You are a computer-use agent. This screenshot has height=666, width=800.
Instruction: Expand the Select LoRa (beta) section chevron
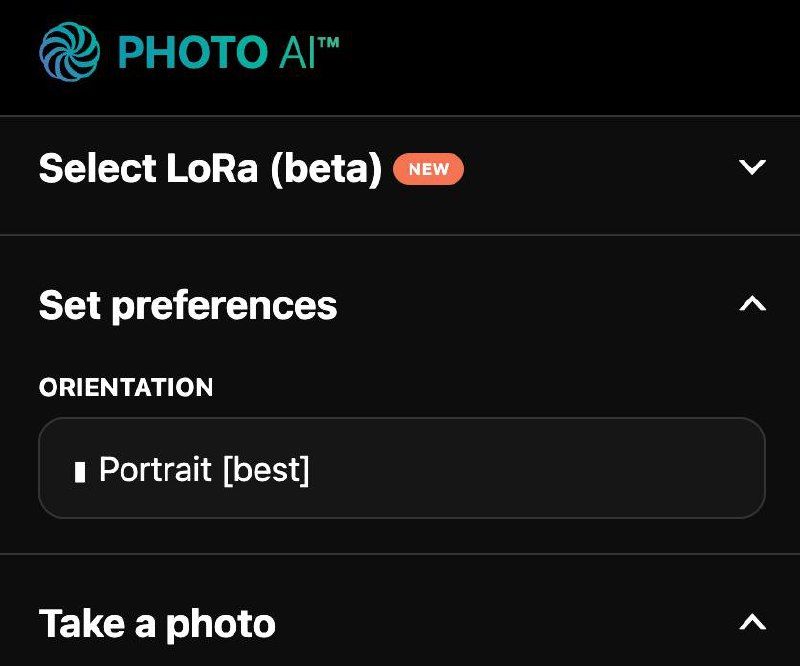coord(752,167)
